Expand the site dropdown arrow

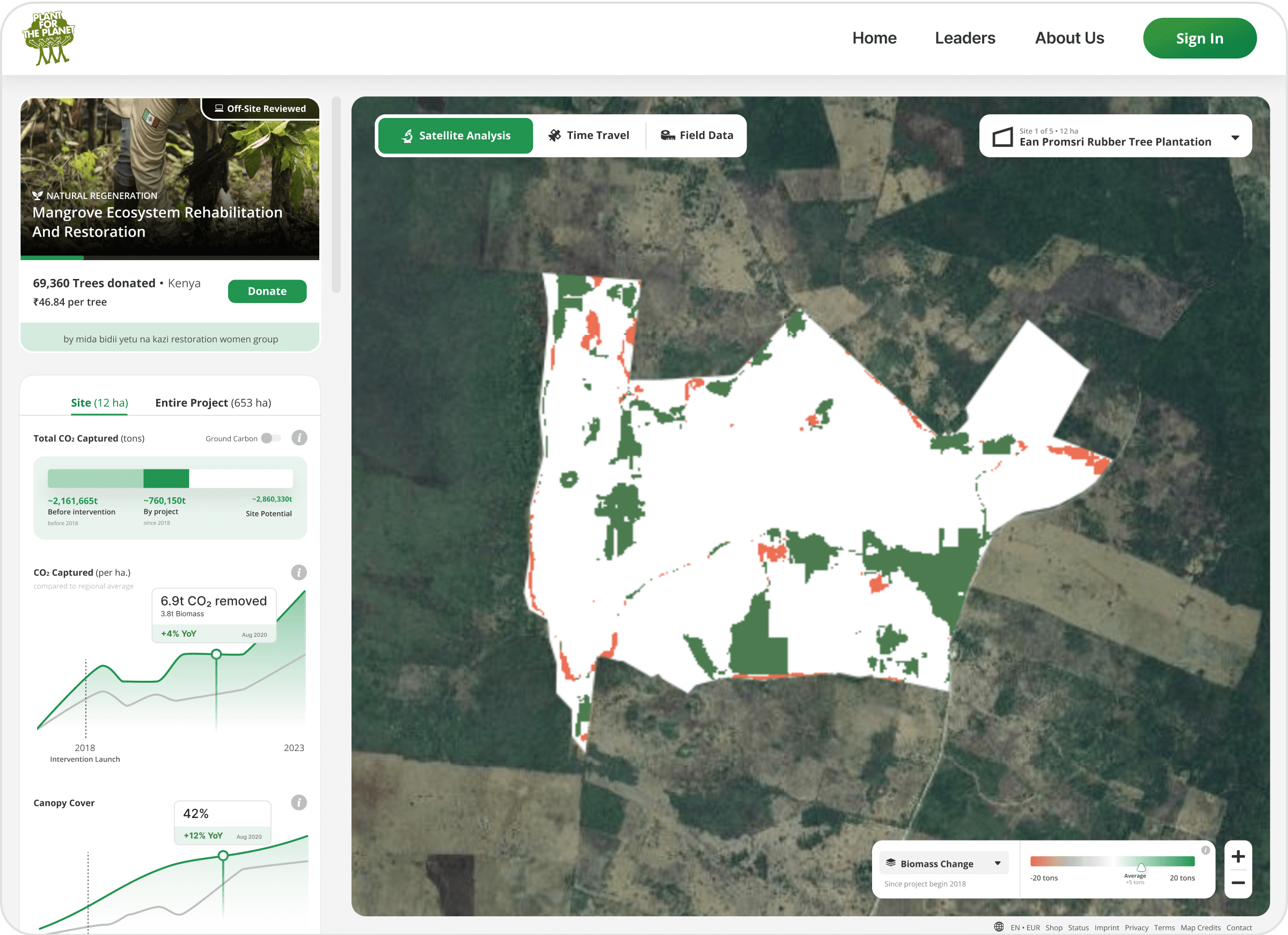tap(1235, 138)
